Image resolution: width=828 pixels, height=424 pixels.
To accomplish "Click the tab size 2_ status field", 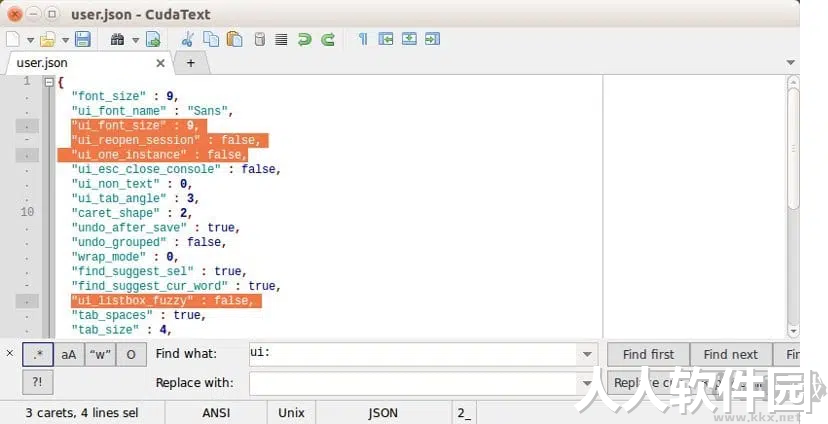I will click(x=464, y=412).
